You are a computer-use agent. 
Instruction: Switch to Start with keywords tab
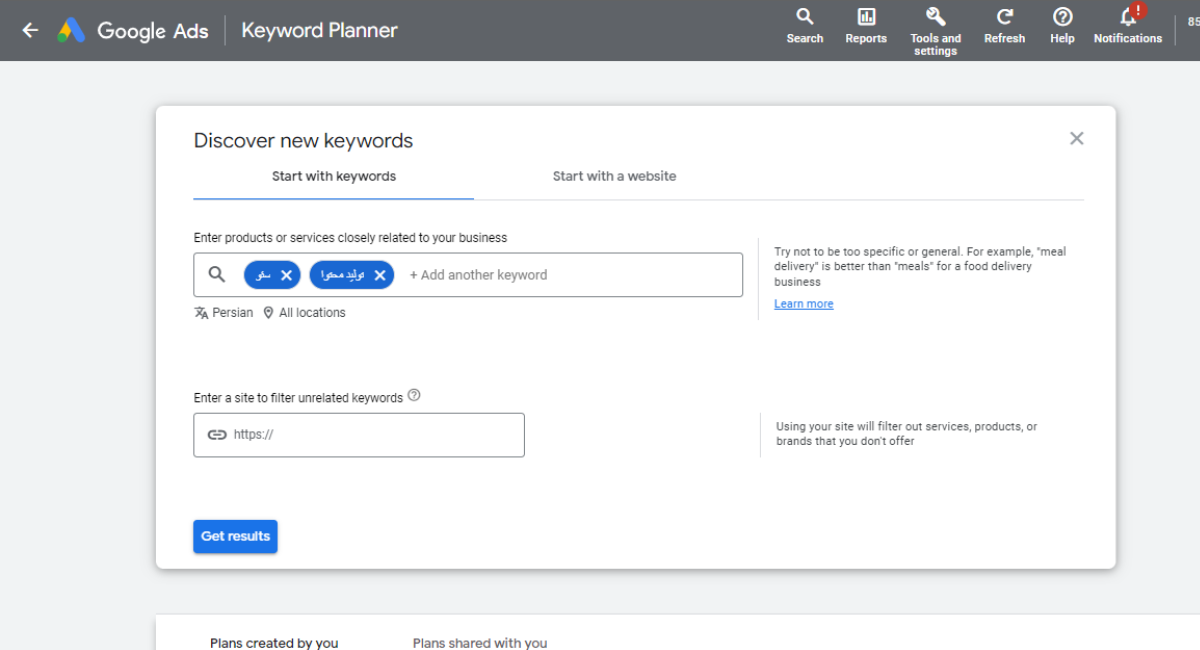pos(334,177)
